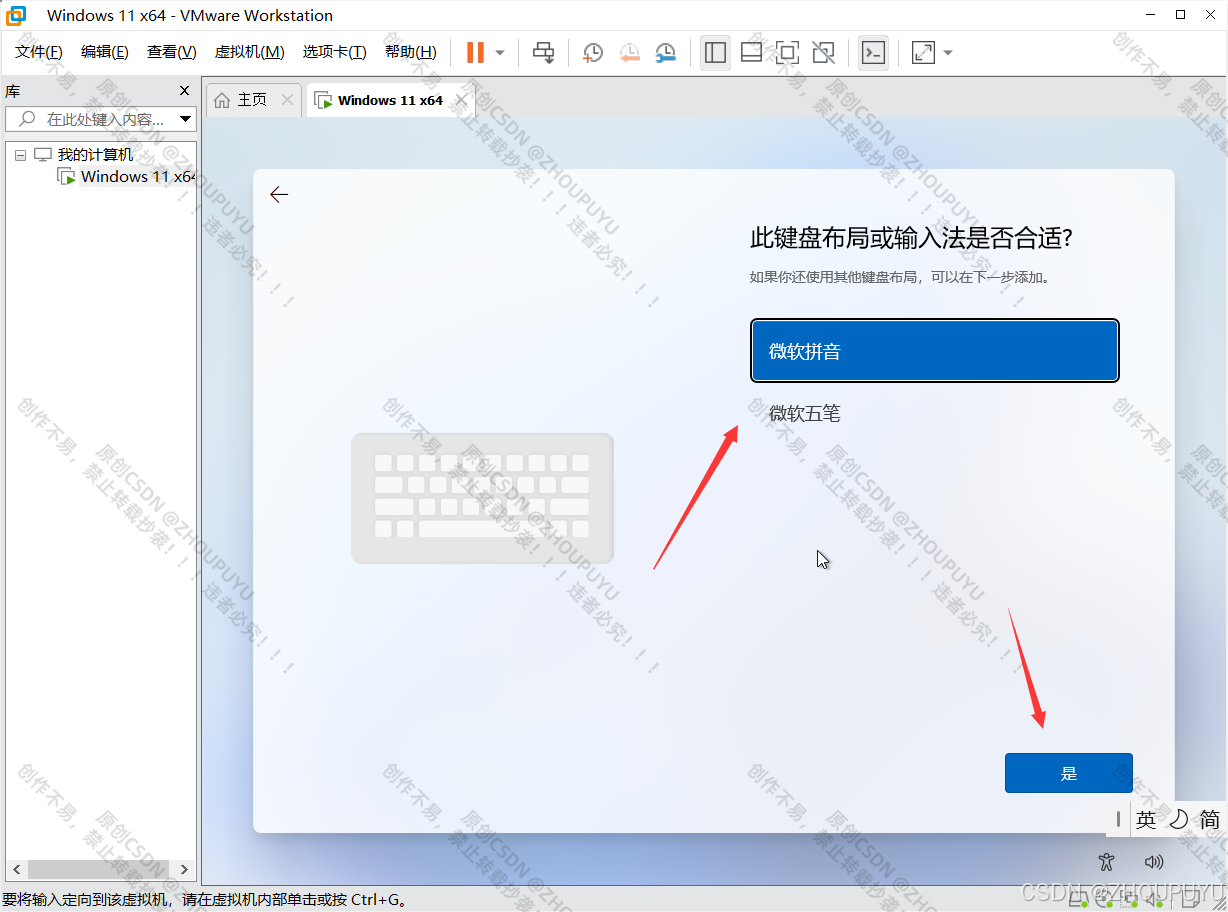This screenshot has width=1228, height=912.
Task: Open the power options dropdown beside the pause icon
Action: 500,53
